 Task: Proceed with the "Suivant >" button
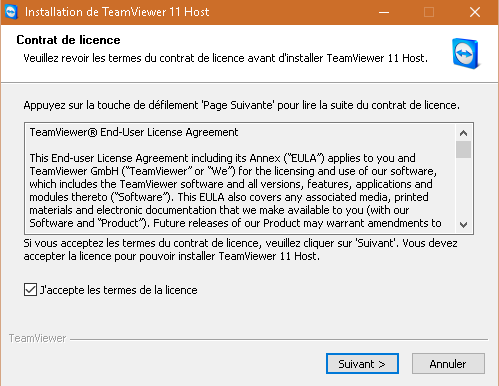[x=362, y=364]
